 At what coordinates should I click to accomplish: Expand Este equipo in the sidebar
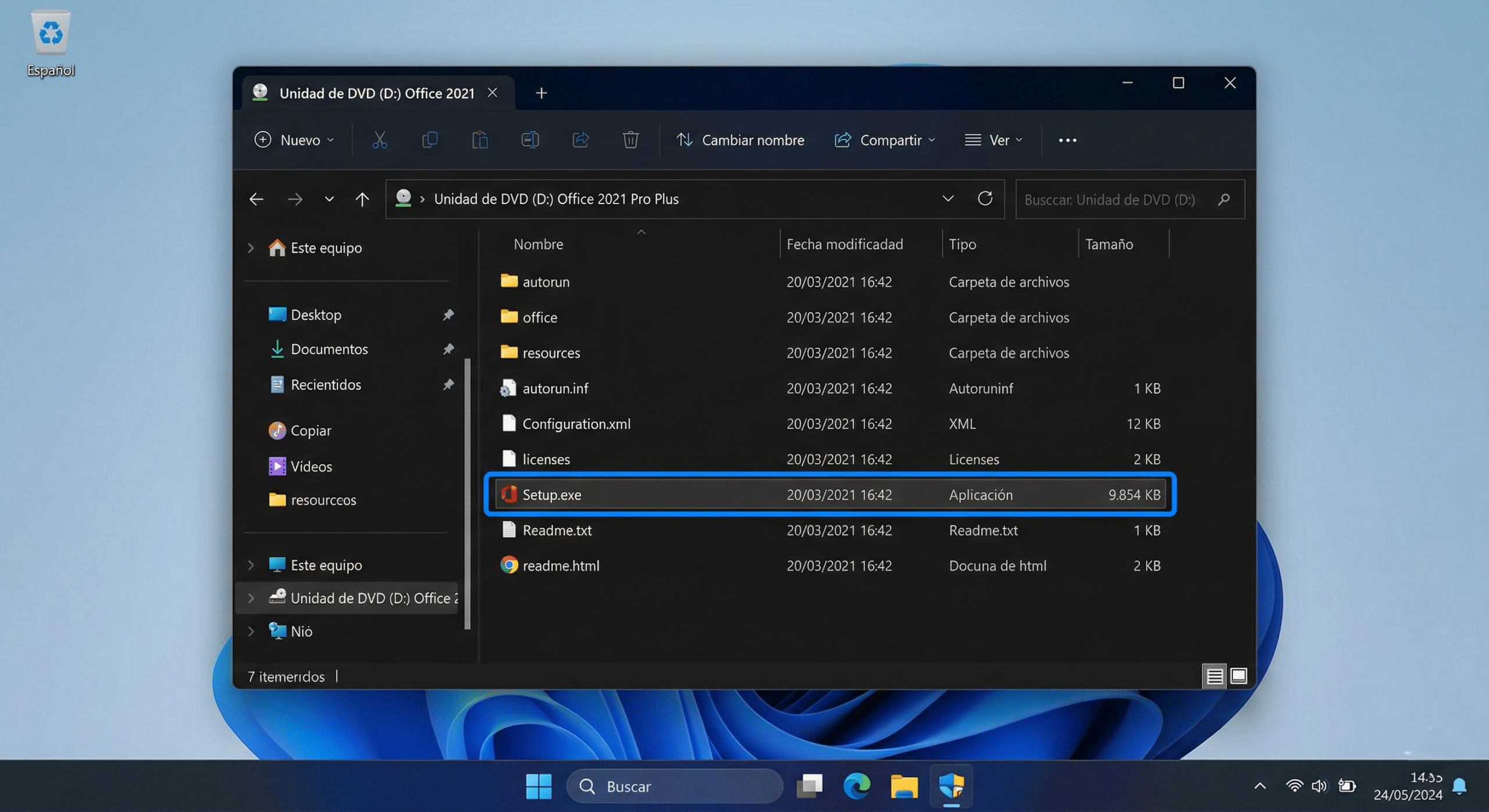[x=250, y=247]
